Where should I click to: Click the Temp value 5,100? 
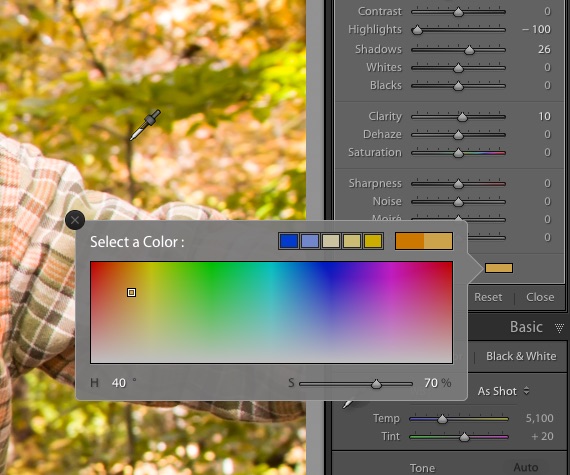click(x=539, y=418)
